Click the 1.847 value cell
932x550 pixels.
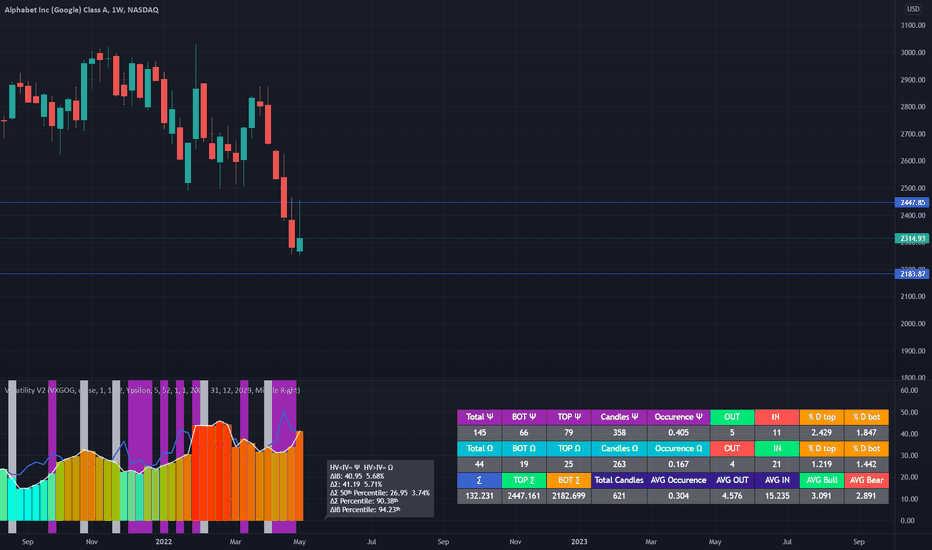click(x=867, y=433)
